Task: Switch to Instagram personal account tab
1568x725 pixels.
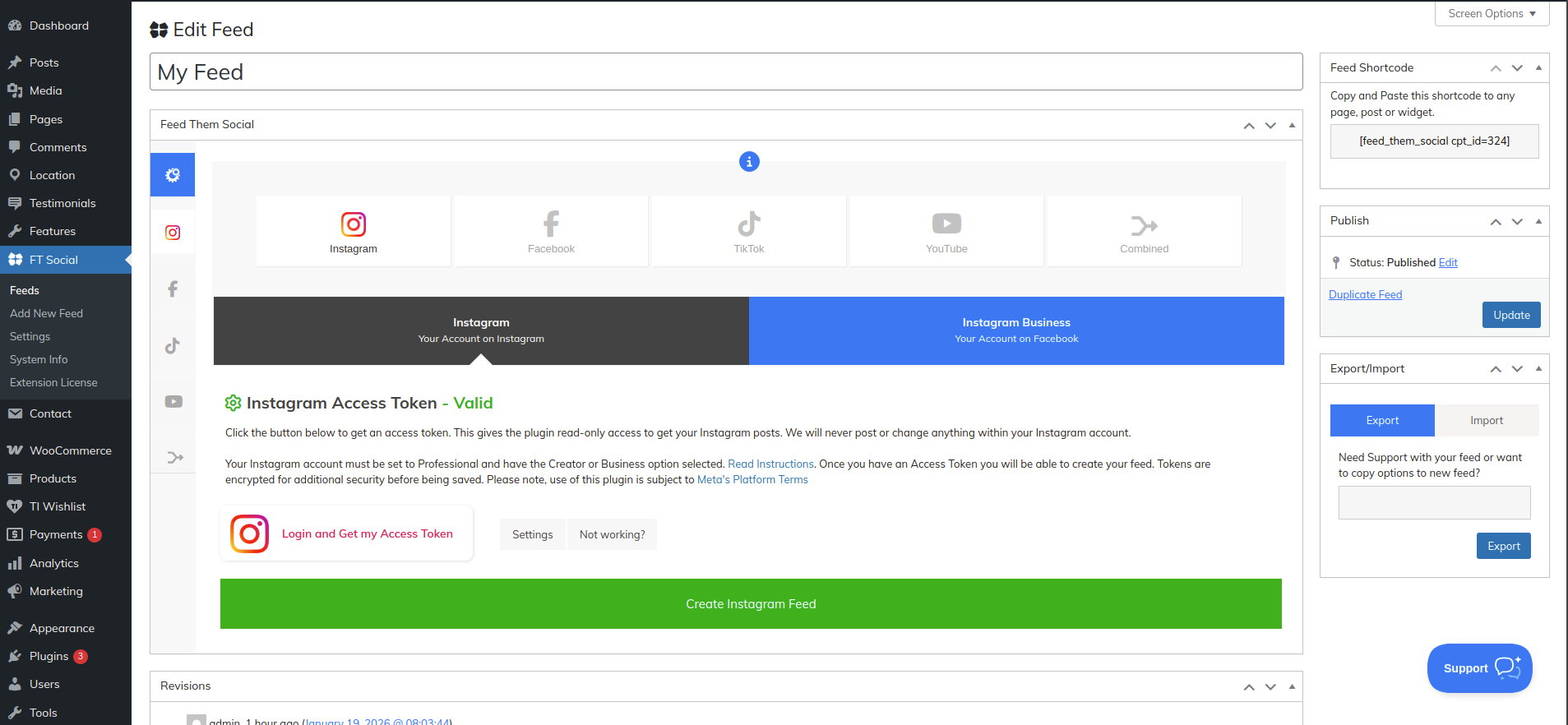Action: pos(481,330)
